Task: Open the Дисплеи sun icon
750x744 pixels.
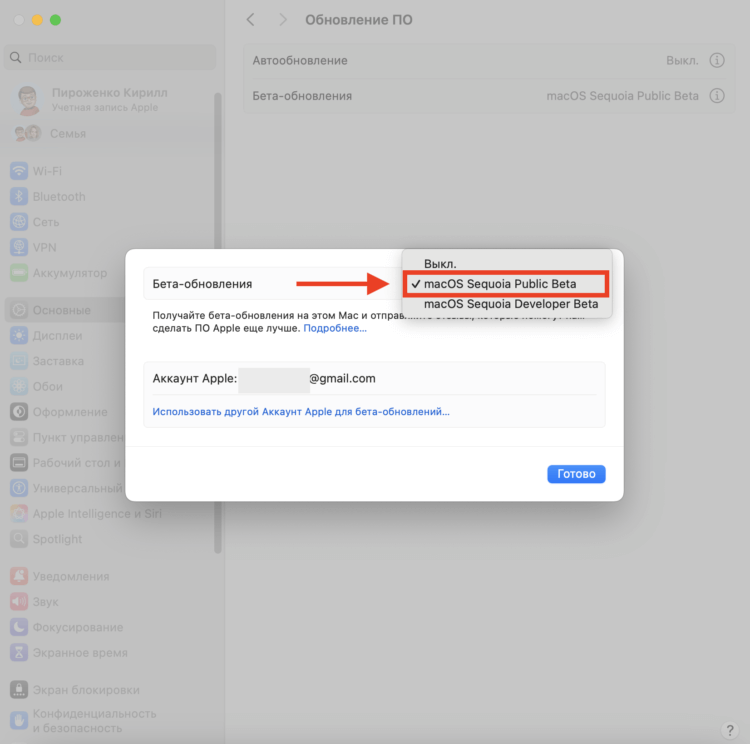Action: coord(19,335)
